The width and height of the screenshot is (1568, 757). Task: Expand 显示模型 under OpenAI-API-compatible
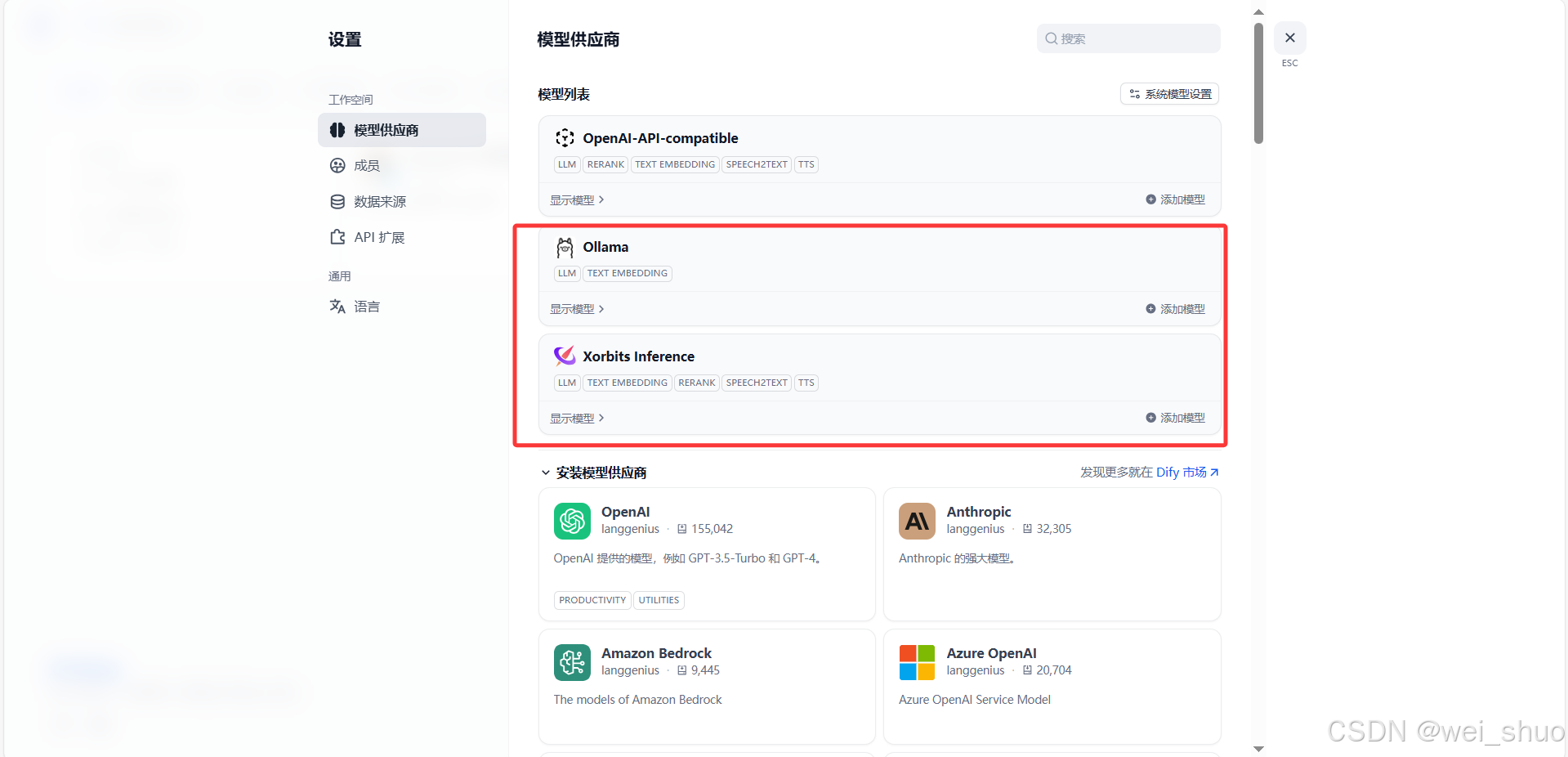click(577, 200)
